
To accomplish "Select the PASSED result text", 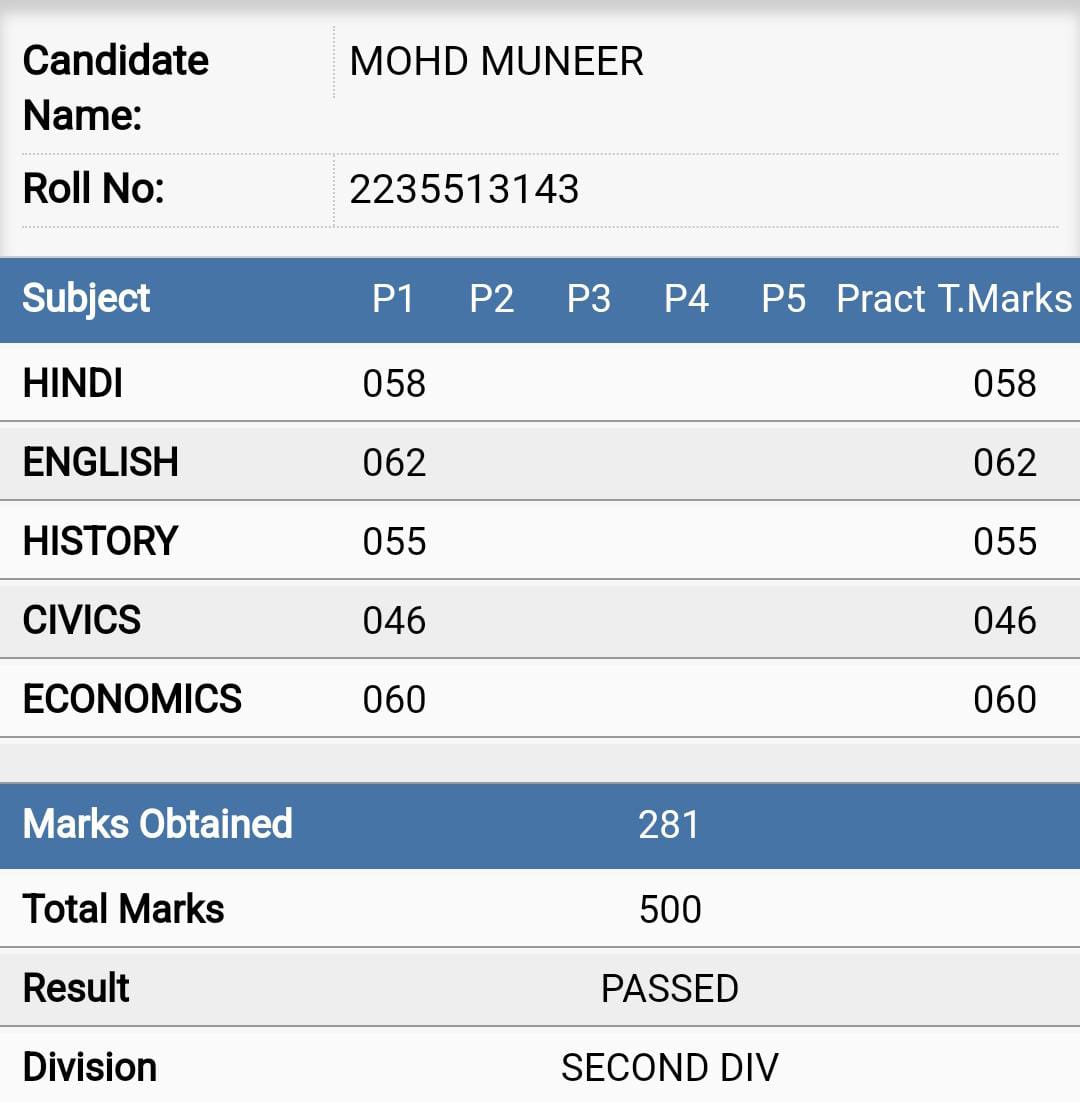I will point(670,988).
